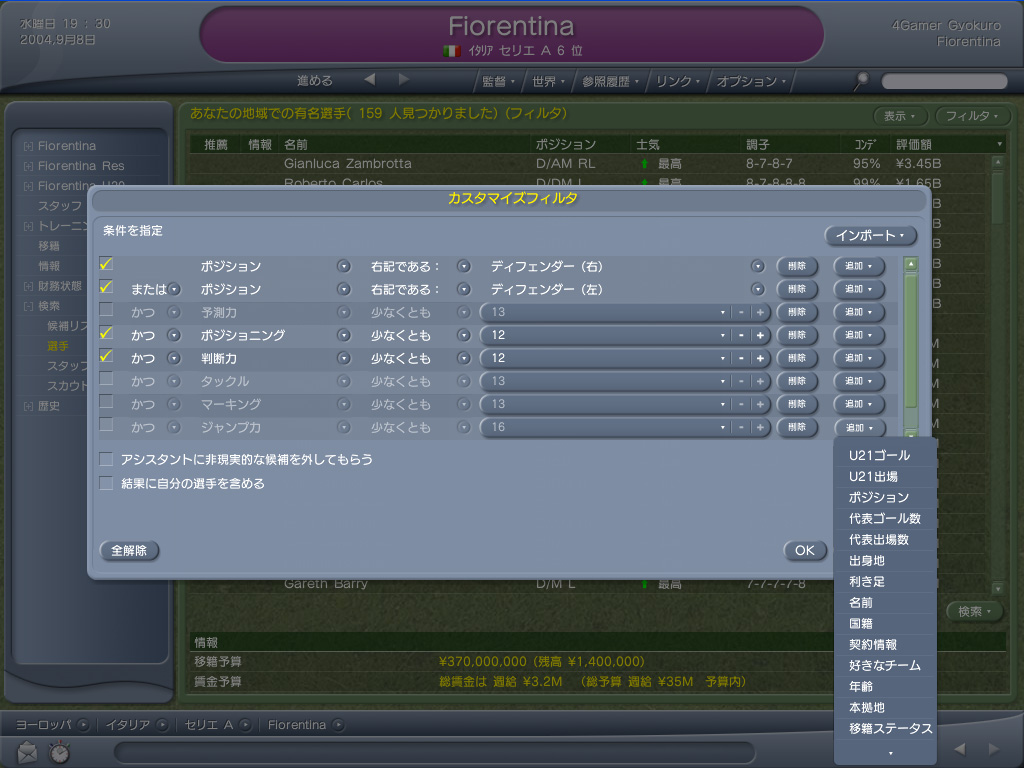Image resolution: width=1024 pixels, height=768 pixels.
Task: Click the scroll-up arrow of filter list
Action: pos(911,264)
